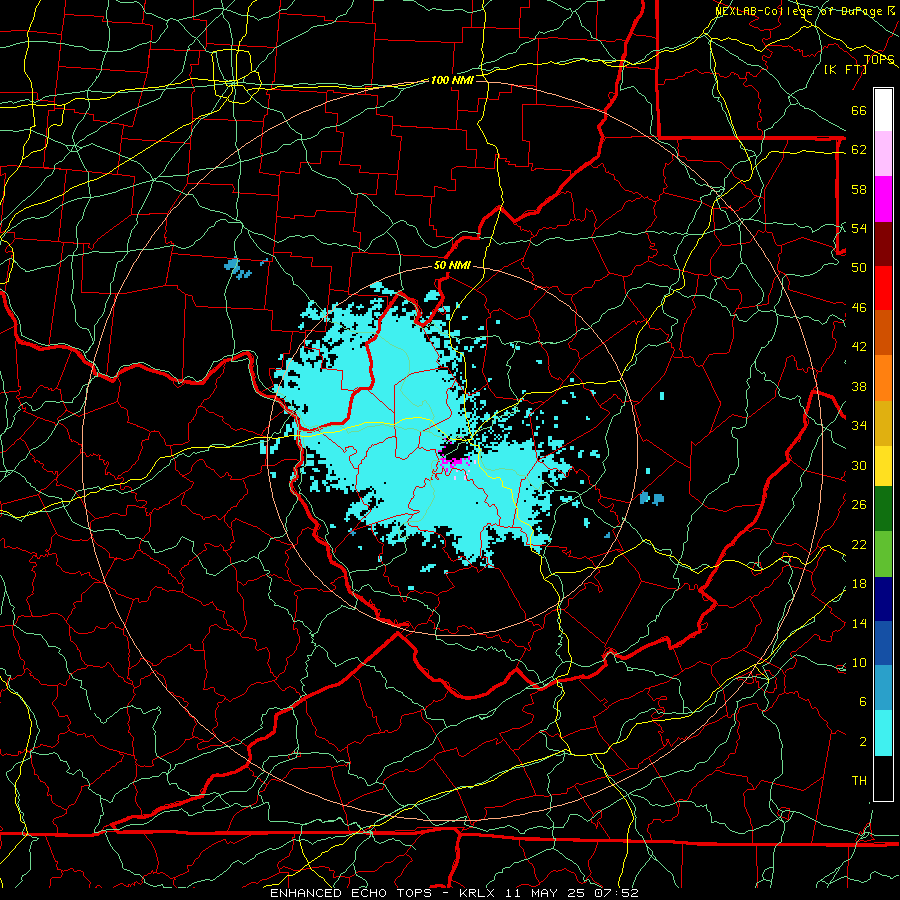Click the legend value "62"
The image size is (900, 900).
click(859, 150)
